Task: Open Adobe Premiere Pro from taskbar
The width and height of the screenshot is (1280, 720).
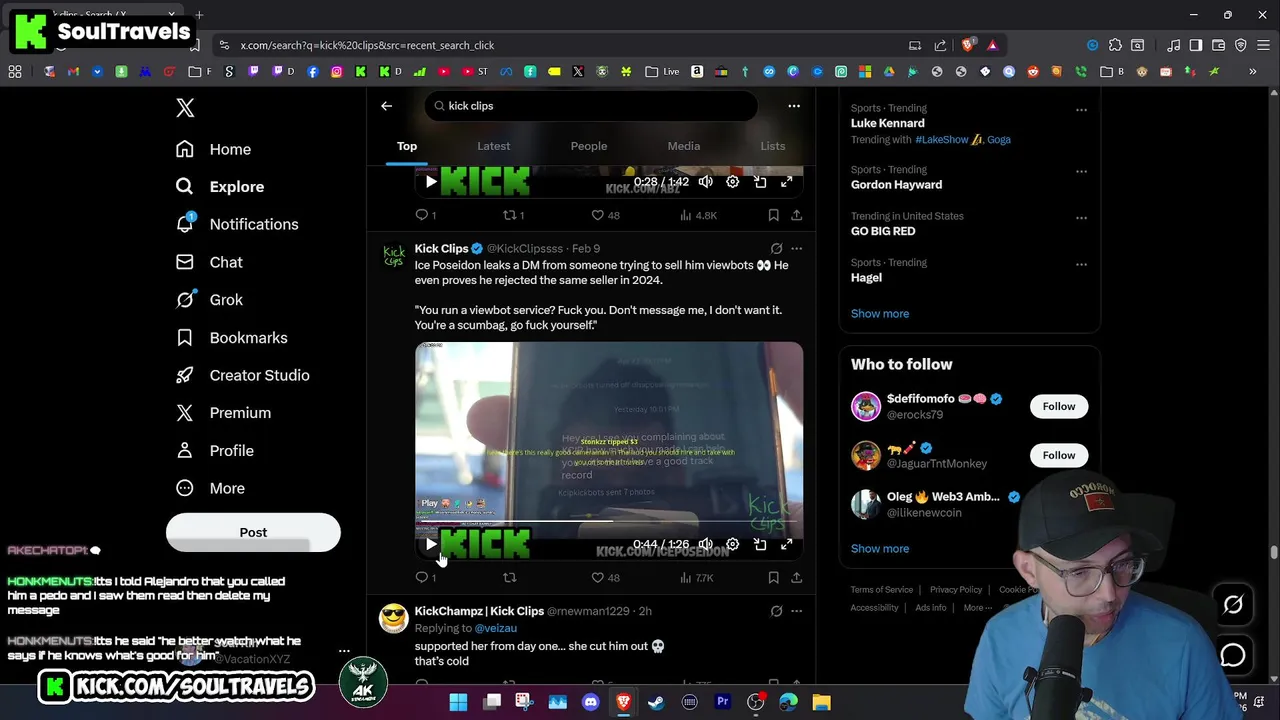Action: (x=722, y=702)
